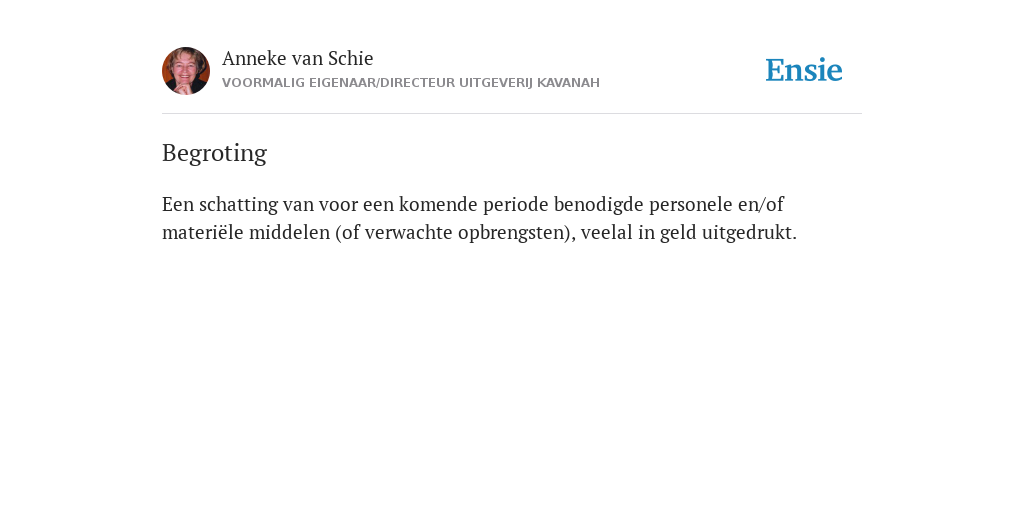The height and width of the screenshot is (512, 1024).
Task: Click Anneke van Schie's profile photo
Action: (x=186, y=71)
